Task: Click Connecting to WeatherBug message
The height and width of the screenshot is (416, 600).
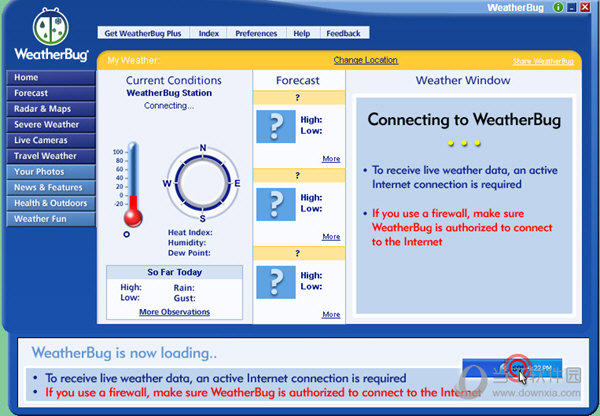Action: [x=464, y=120]
